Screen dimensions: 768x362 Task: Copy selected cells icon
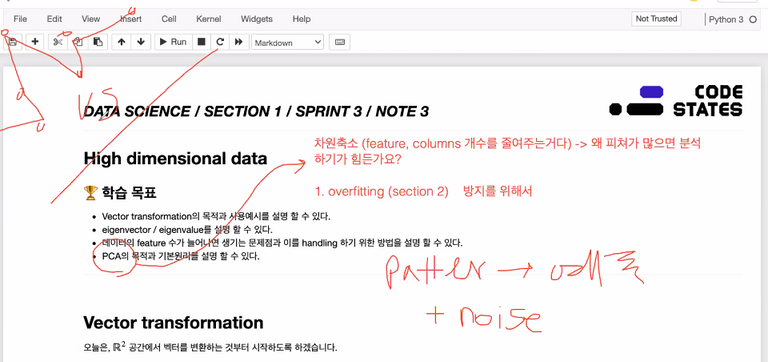click(78, 42)
